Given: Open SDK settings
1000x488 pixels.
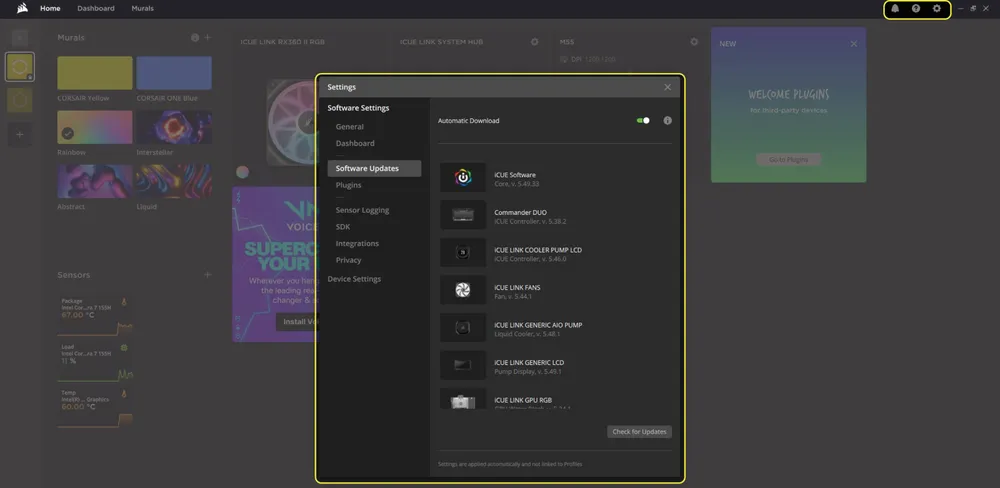Looking at the screenshot, I should pyautogui.click(x=342, y=227).
